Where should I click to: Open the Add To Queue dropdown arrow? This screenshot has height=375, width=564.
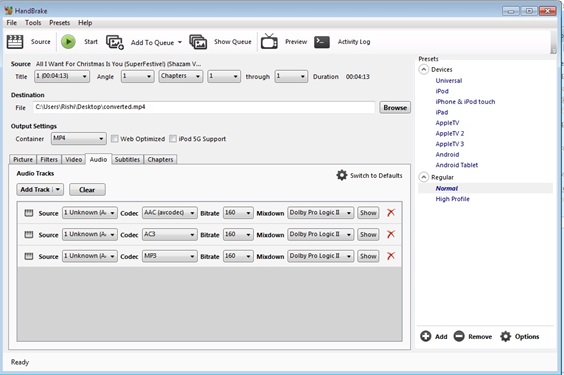click(x=180, y=42)
